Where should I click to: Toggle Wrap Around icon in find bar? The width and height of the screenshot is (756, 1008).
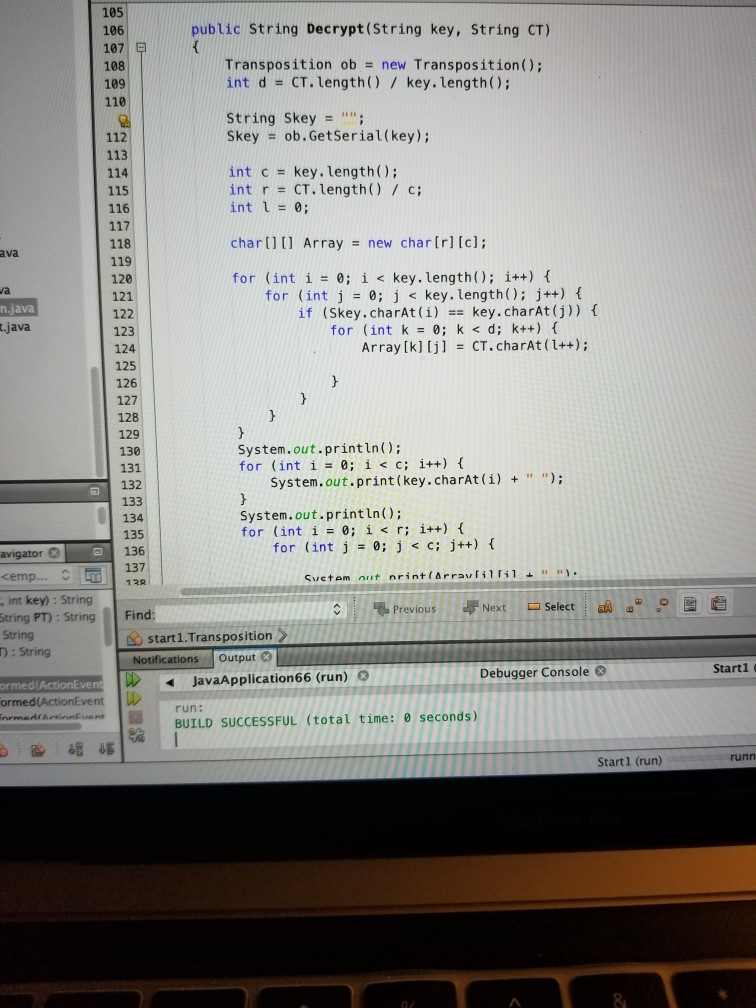point(719,604)
